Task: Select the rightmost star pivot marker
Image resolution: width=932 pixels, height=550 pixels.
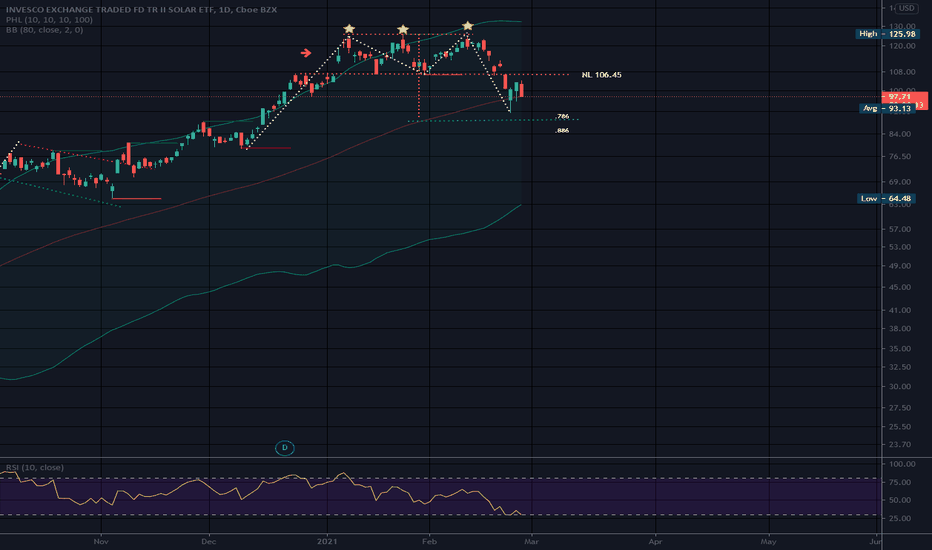Action: click(x=468, y=26)
